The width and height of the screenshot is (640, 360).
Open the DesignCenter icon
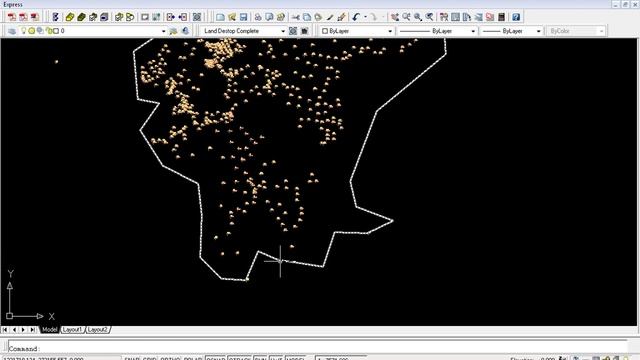click(455, 17)
